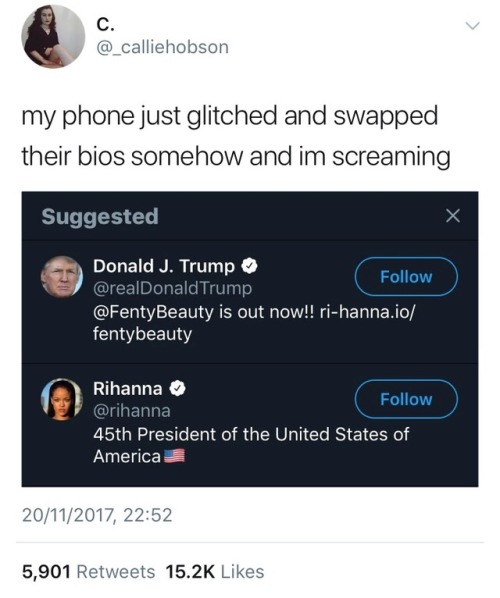Image resolution: width=500 pixels, height=598 pixels.
Task: View the 15.2K Likes list
Action: [215, 572]
